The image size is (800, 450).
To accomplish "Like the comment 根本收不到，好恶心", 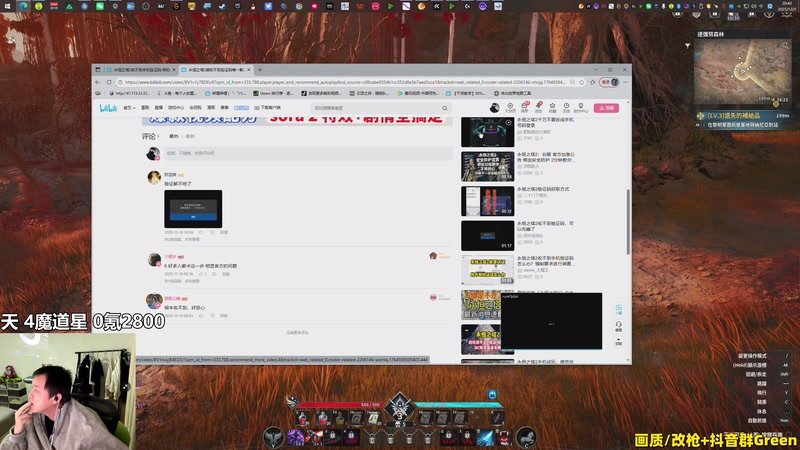I will click(201, 316).
